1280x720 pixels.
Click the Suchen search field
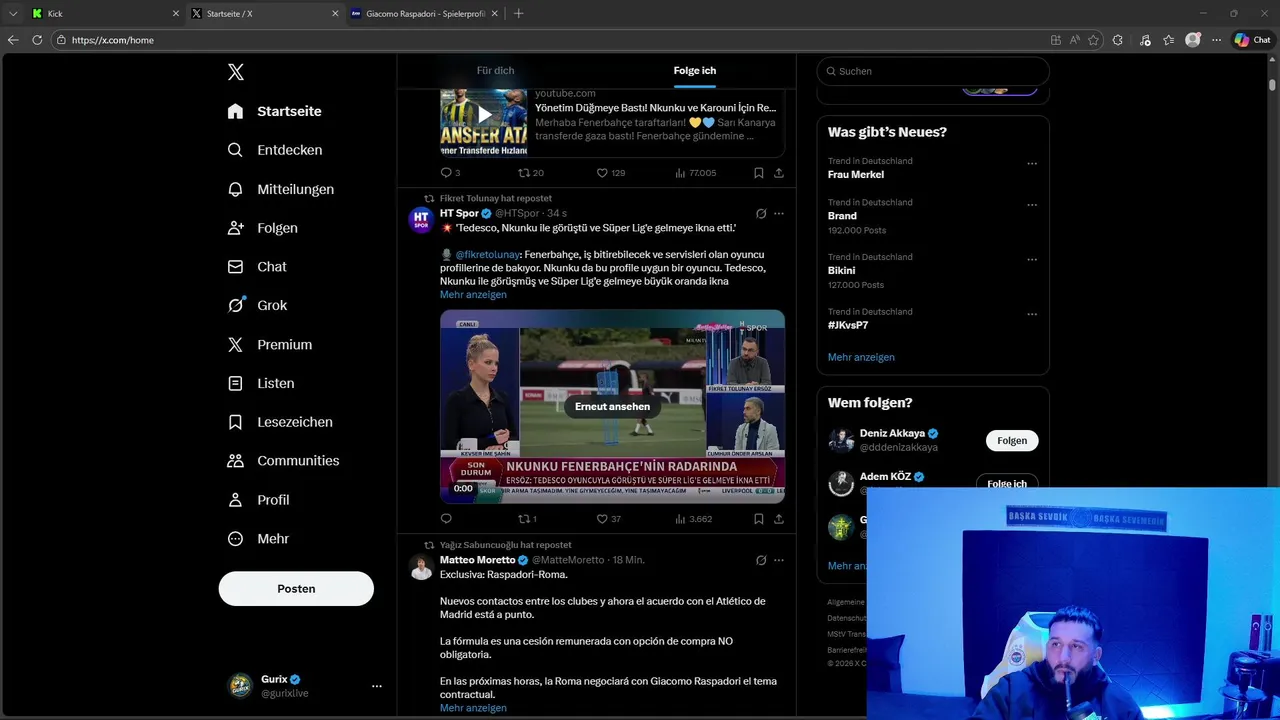[x=933, y=71]
